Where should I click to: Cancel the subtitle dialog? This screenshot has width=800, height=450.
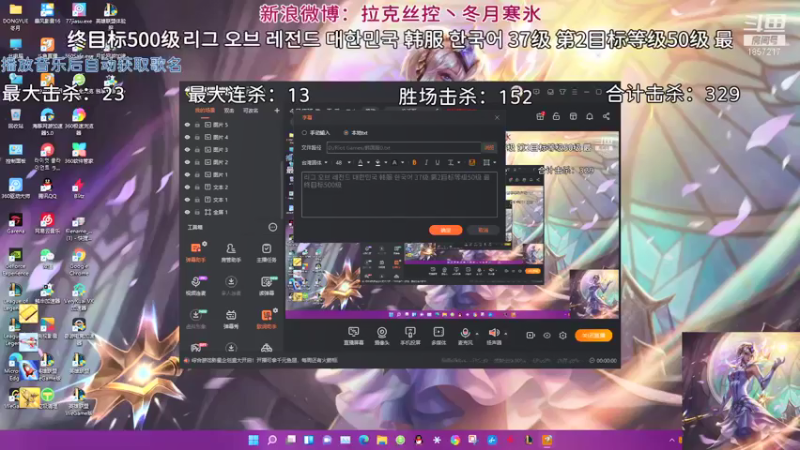pyautogui.click(x=483, y=230)
